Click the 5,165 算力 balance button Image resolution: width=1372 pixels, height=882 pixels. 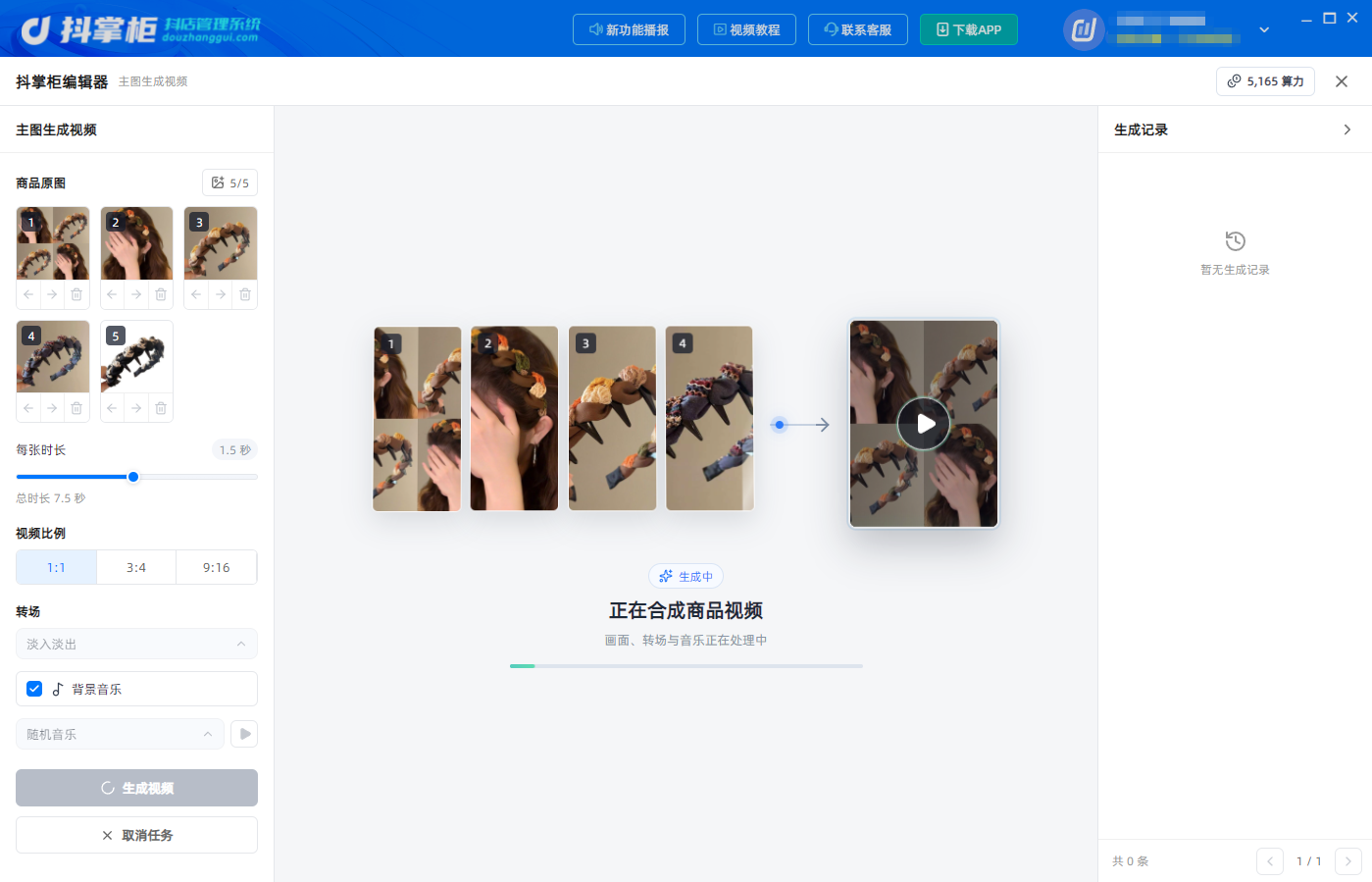1265,81
